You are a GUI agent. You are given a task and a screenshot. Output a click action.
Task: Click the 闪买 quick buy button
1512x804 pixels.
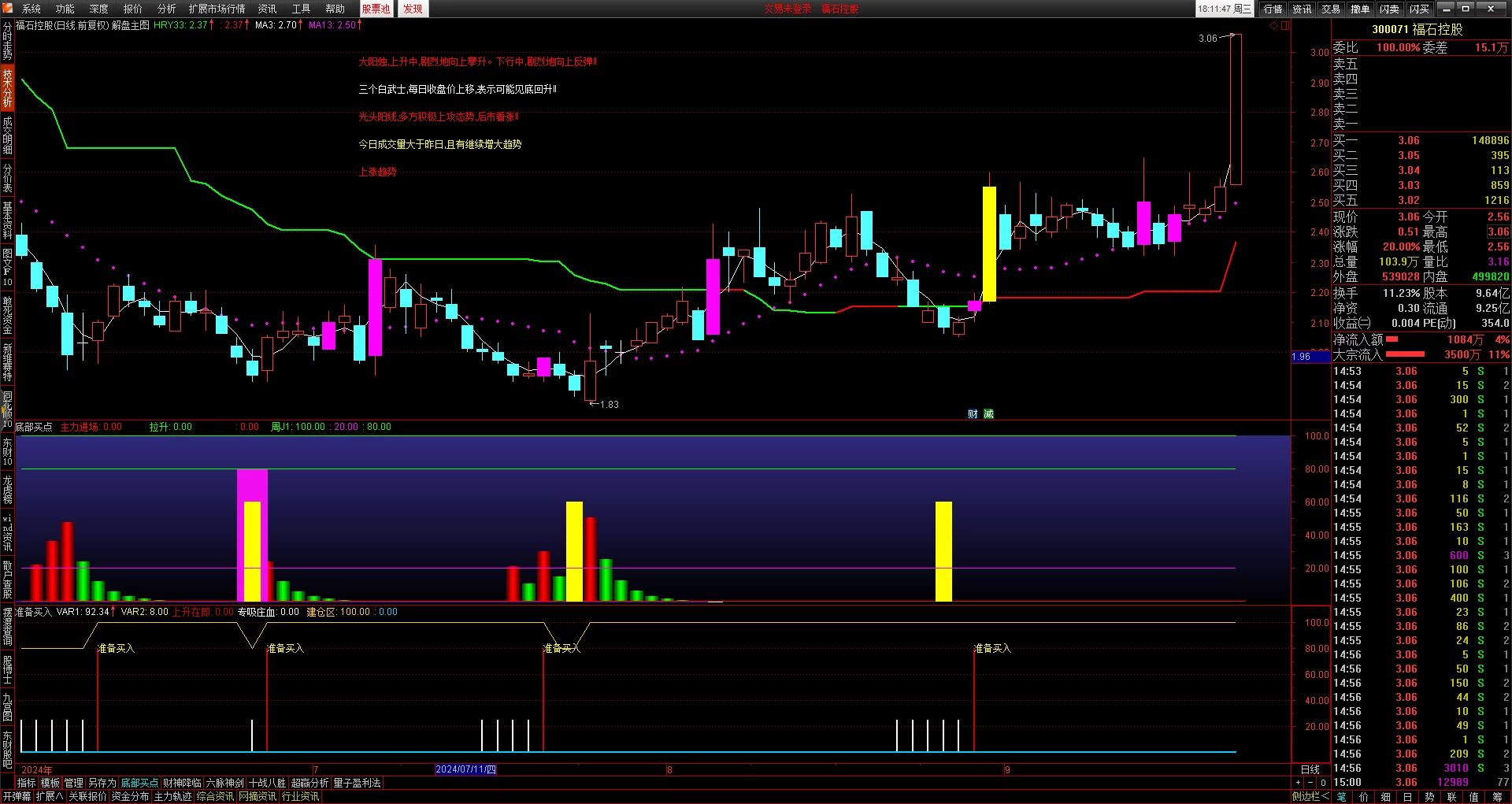tap(1420, 9)
